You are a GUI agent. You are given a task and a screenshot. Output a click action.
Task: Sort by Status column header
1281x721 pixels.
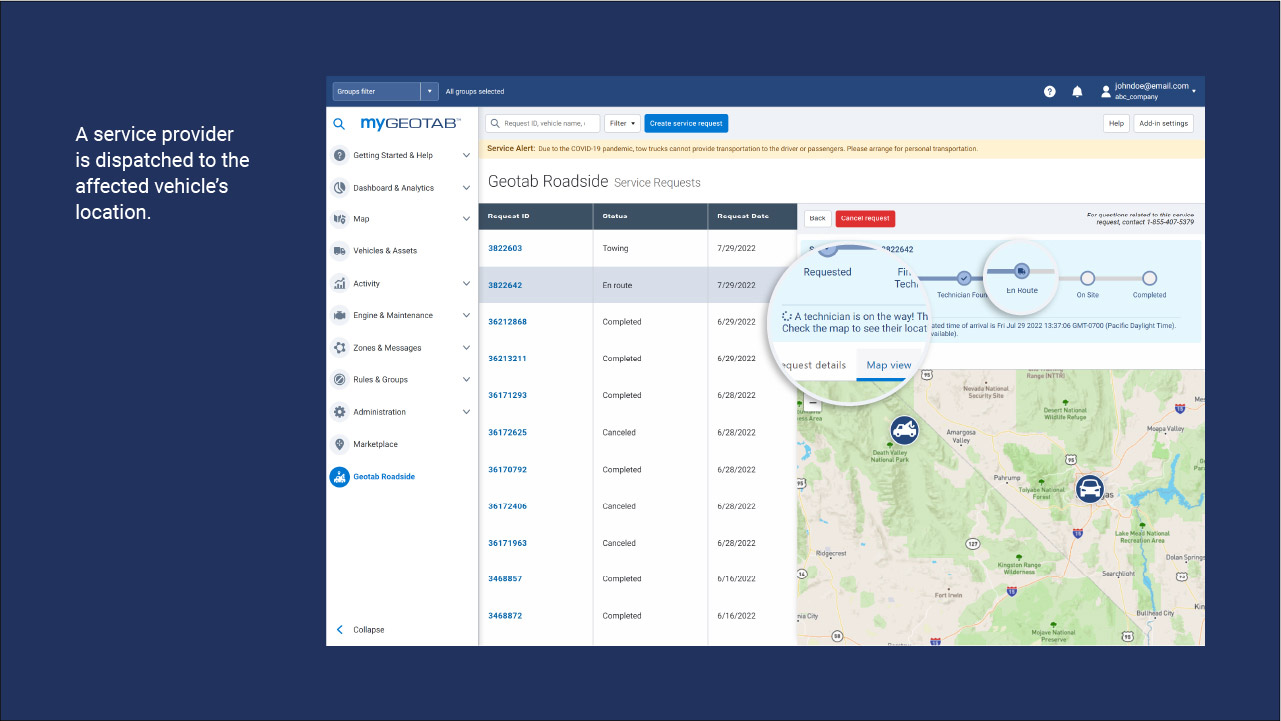[650, 216]
